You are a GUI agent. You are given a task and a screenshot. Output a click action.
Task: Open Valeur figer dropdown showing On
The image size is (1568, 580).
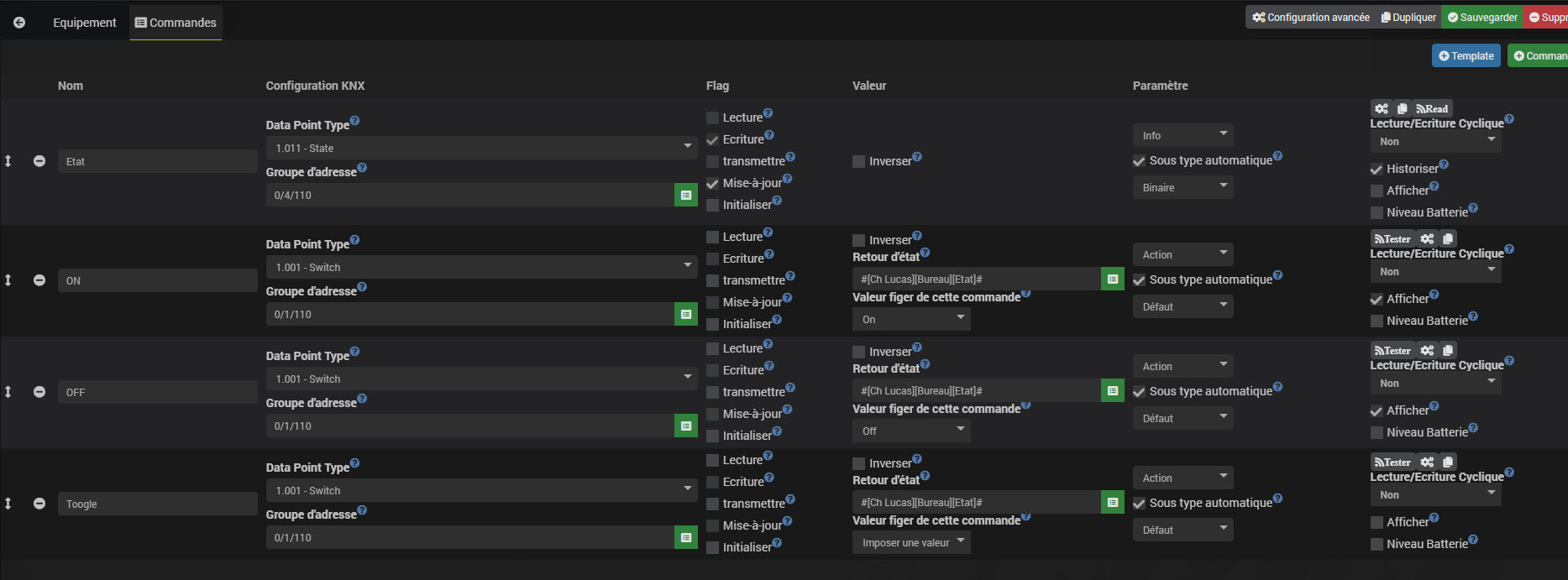tap(910, 319)
